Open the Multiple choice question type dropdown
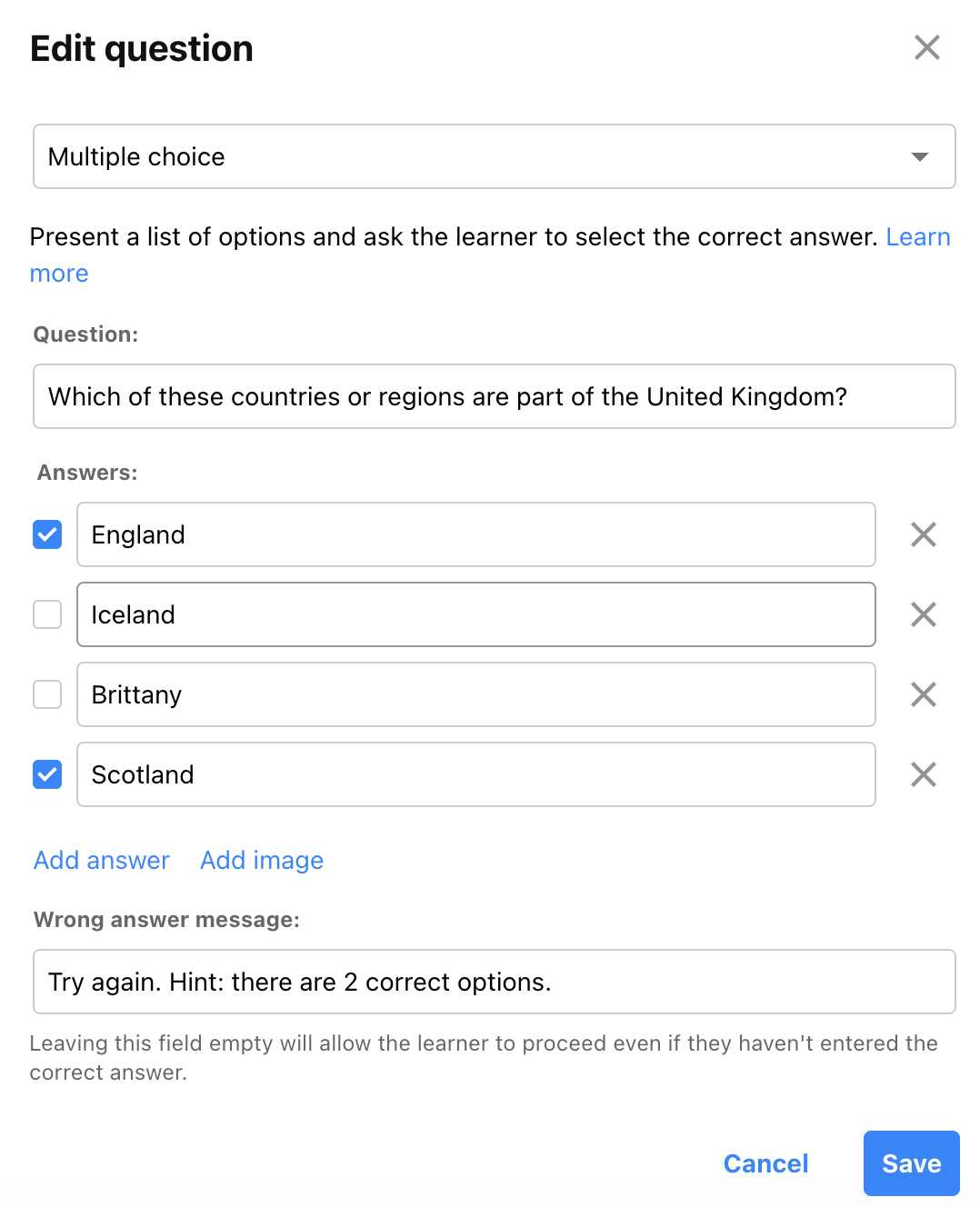The image size is (980, 1207). click(x=495, y=156)
